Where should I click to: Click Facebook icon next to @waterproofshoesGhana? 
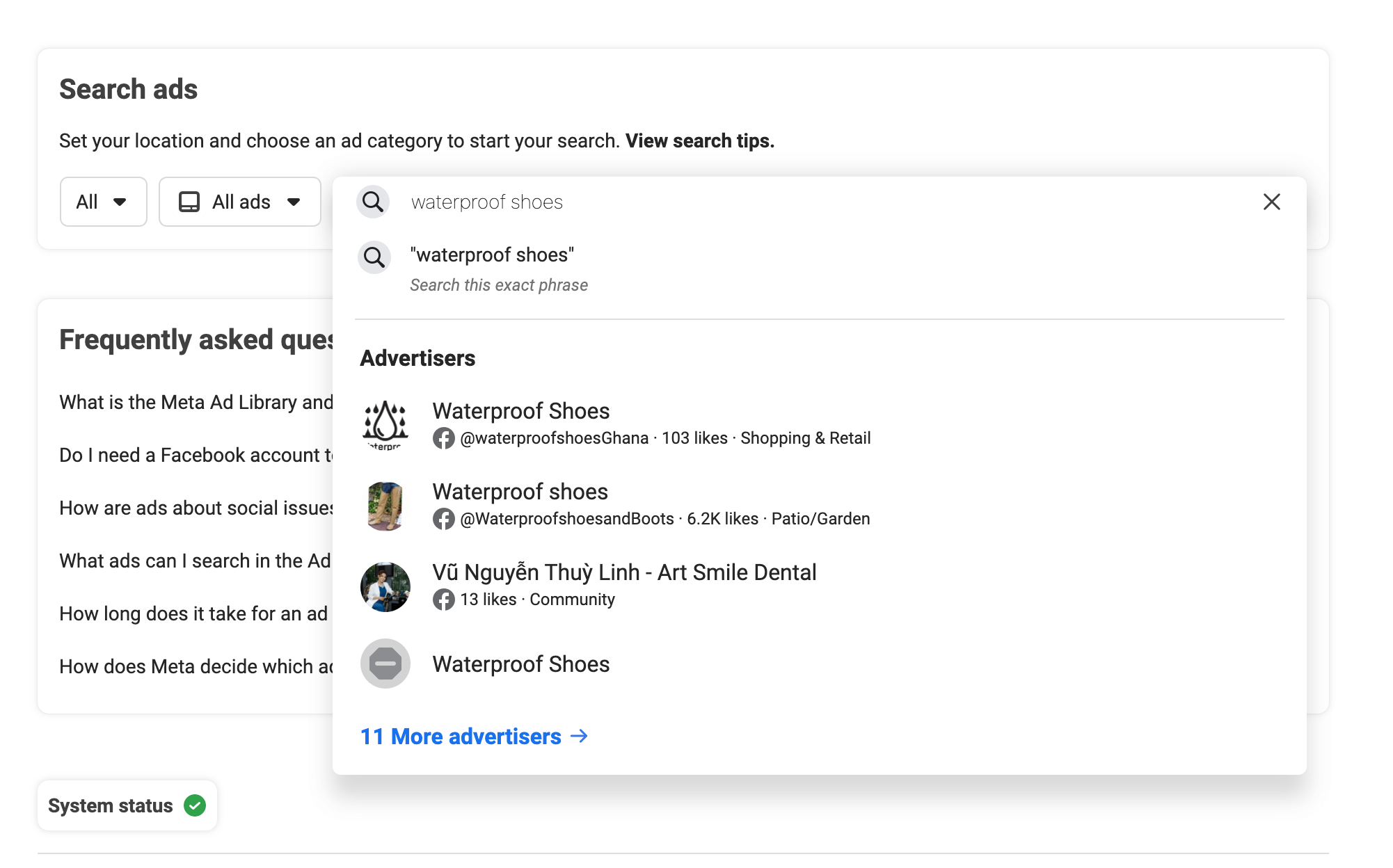[443, 438]
